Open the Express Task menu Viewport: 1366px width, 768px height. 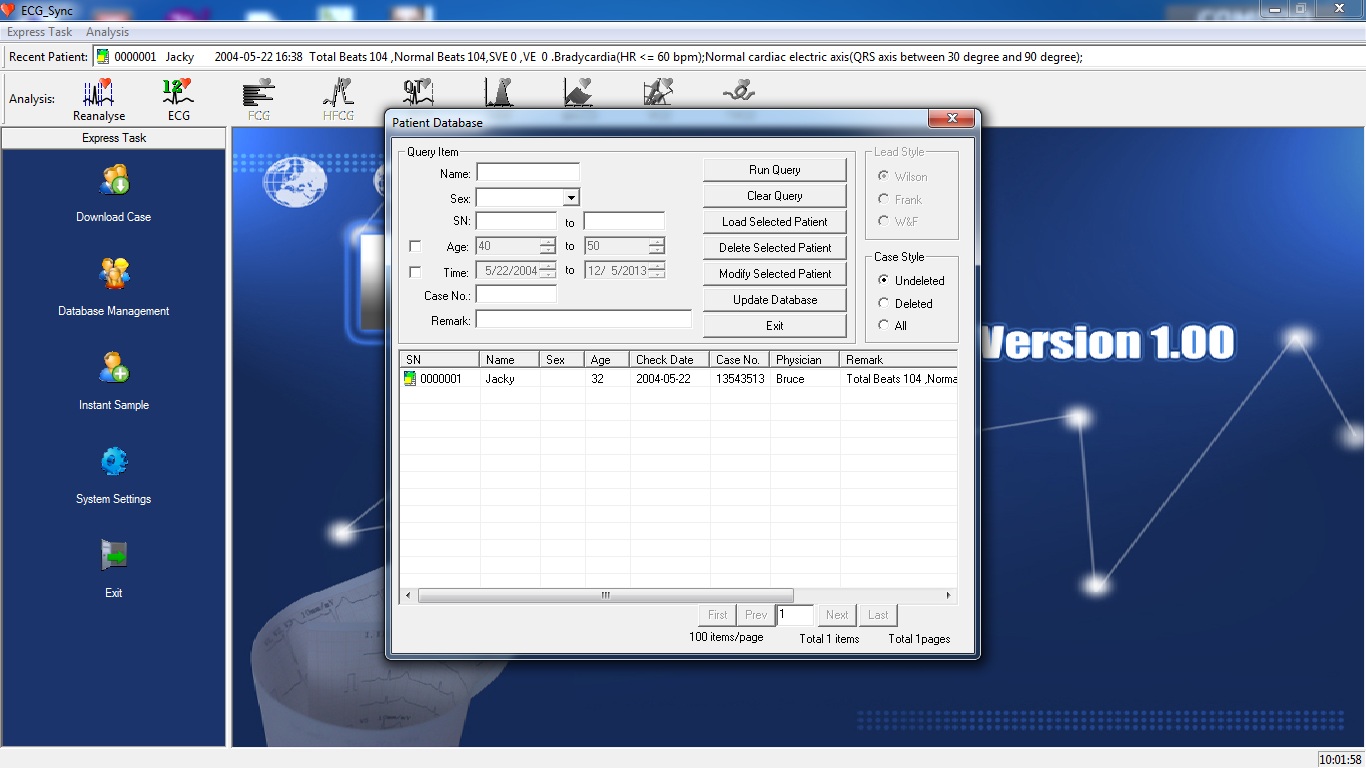tap(40, 32)
